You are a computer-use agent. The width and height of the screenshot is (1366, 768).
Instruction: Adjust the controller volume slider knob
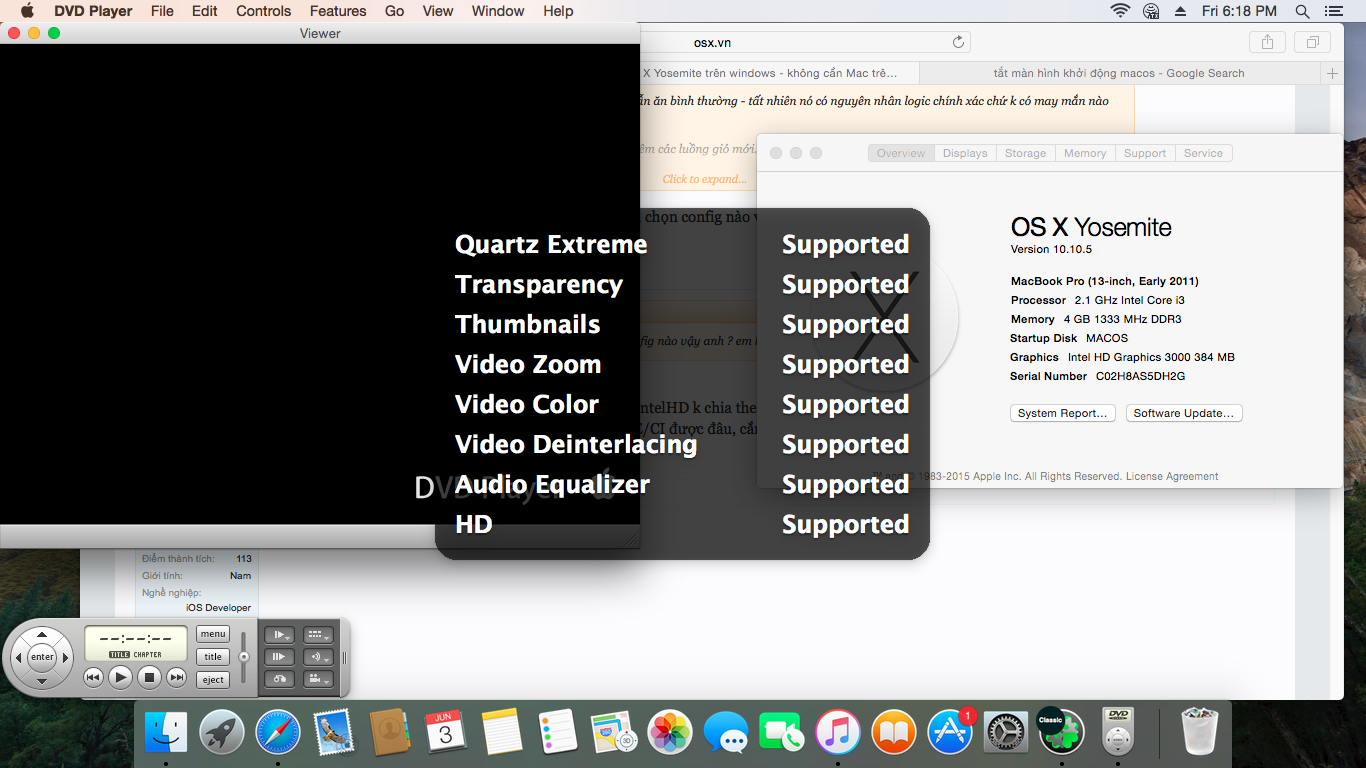tap(244, 657)
